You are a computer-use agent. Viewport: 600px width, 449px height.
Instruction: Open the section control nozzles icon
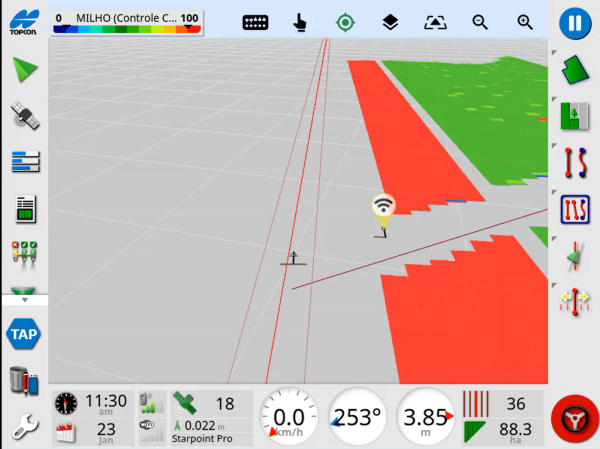coord(24,254)
